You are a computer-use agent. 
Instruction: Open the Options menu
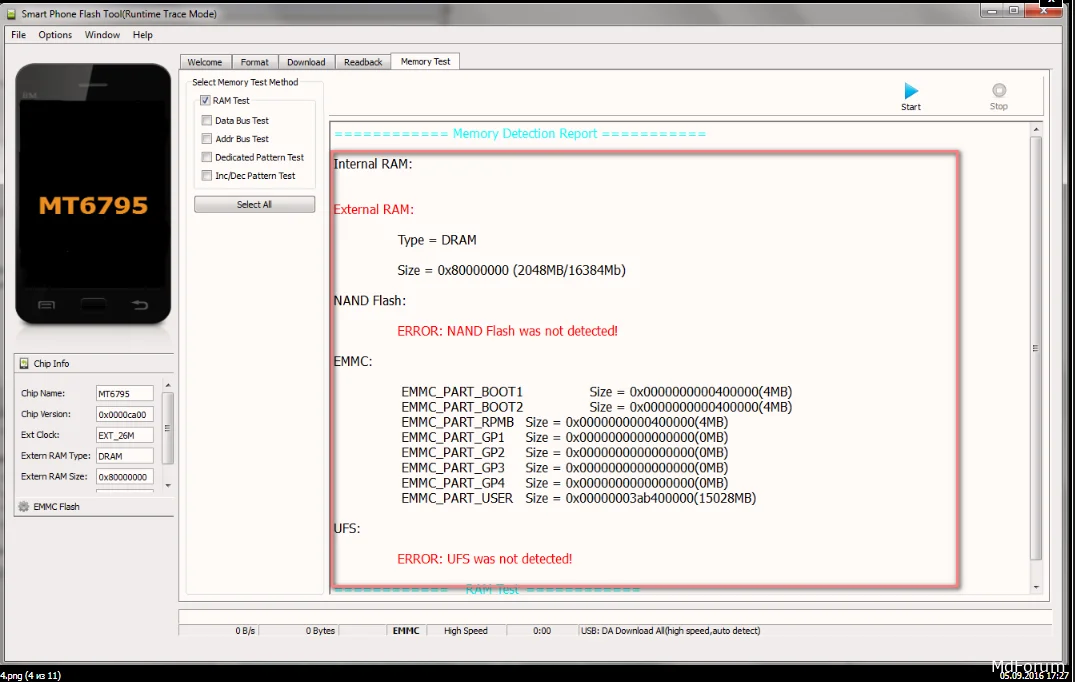pos(55,35)
